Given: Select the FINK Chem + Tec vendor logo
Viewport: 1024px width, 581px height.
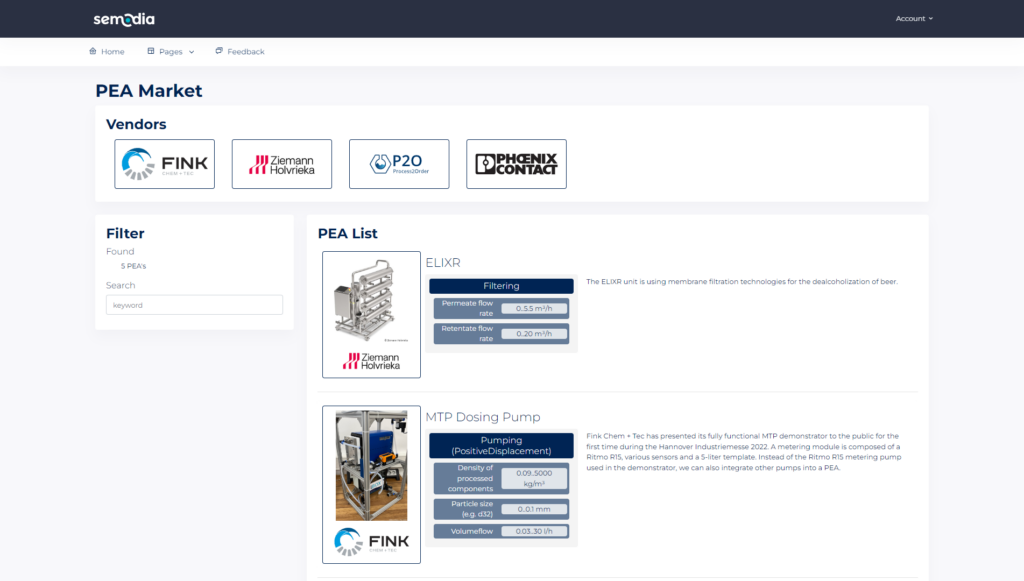Looking at the screenshot, I should [165, 164].
